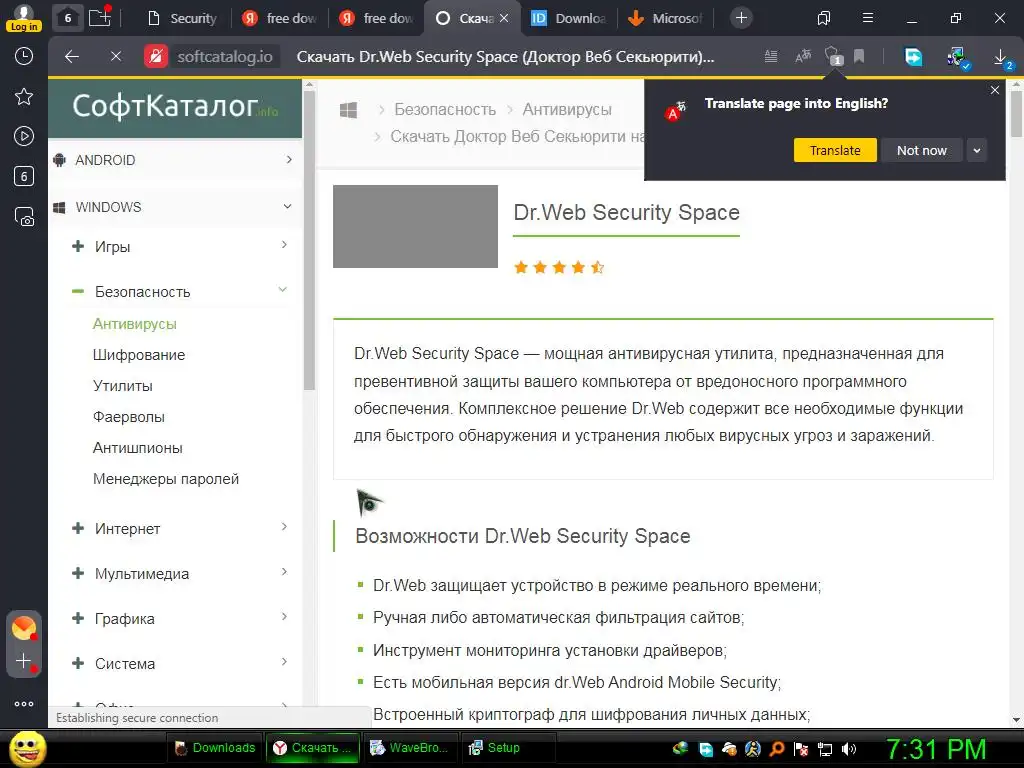Click the Log in profile avatar
Viewport: 1024px width, 768px height.
[x=24, y=18]
